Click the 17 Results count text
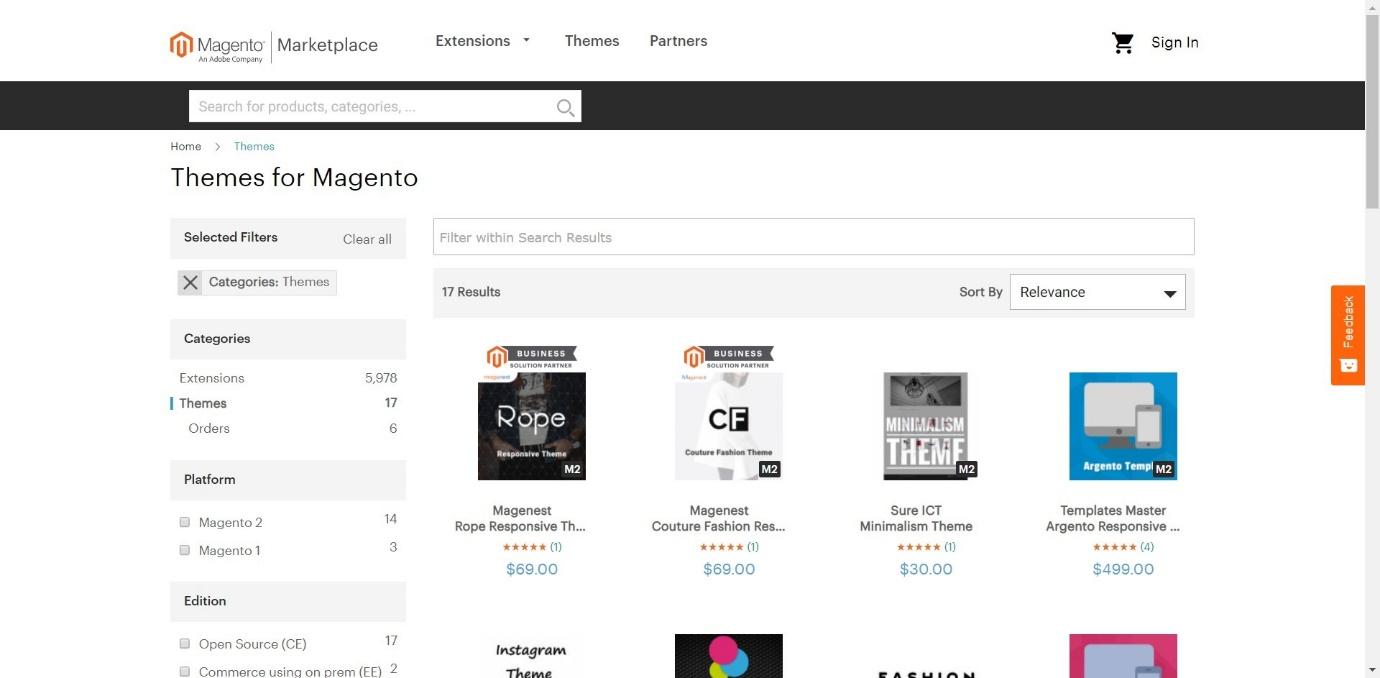 471,292
